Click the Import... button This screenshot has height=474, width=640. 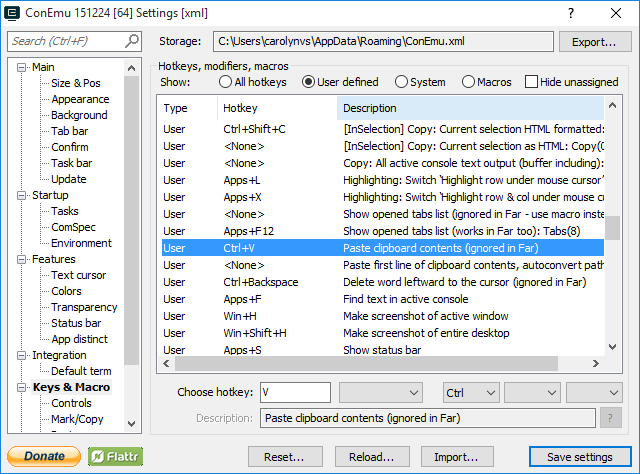457,457
